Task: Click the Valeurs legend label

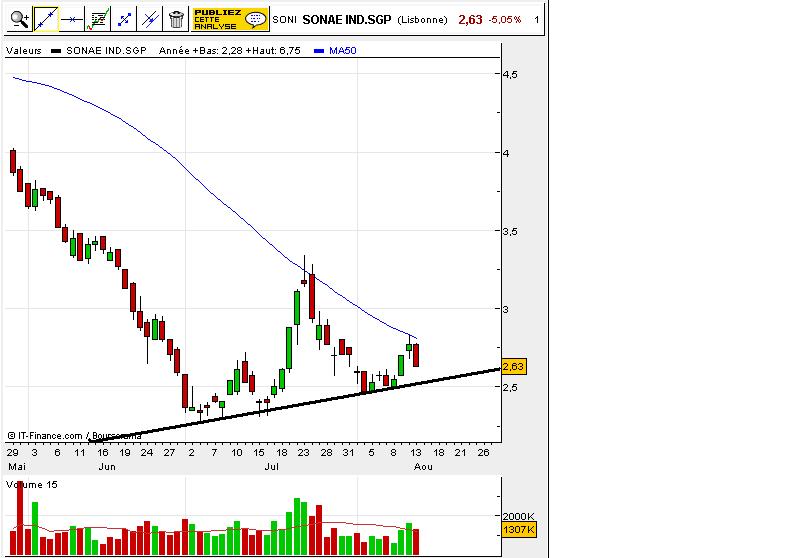Action: (x=24, y=51)
